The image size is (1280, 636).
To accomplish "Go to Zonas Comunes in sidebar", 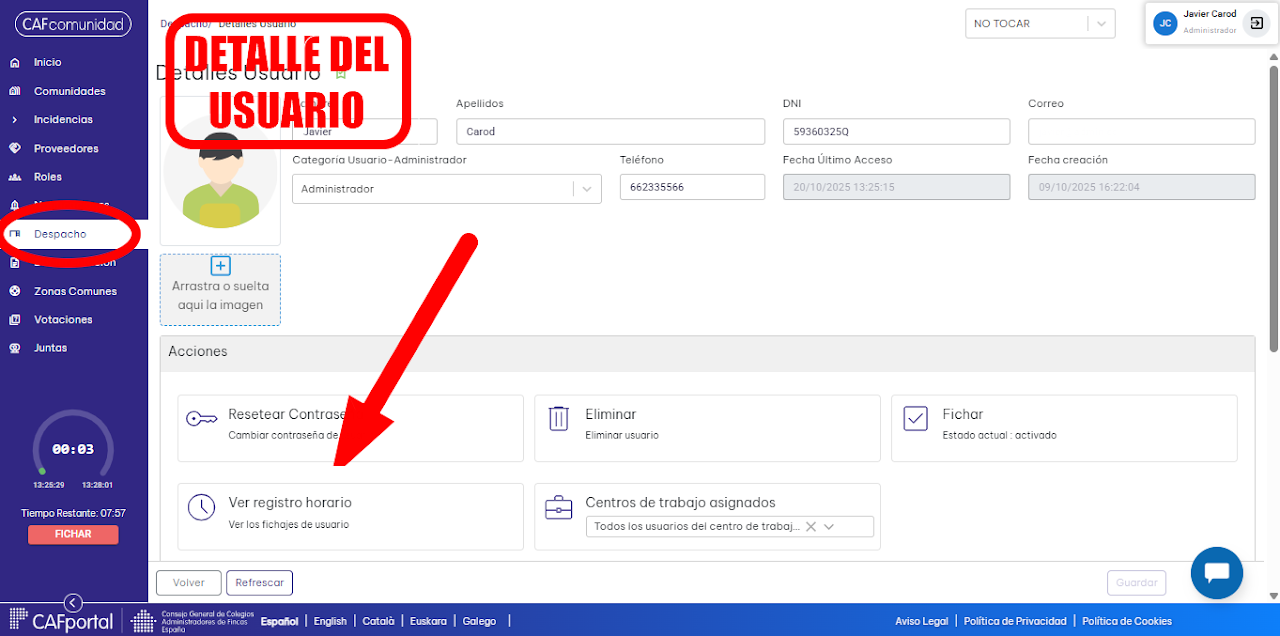I will (x=75, y=291).
